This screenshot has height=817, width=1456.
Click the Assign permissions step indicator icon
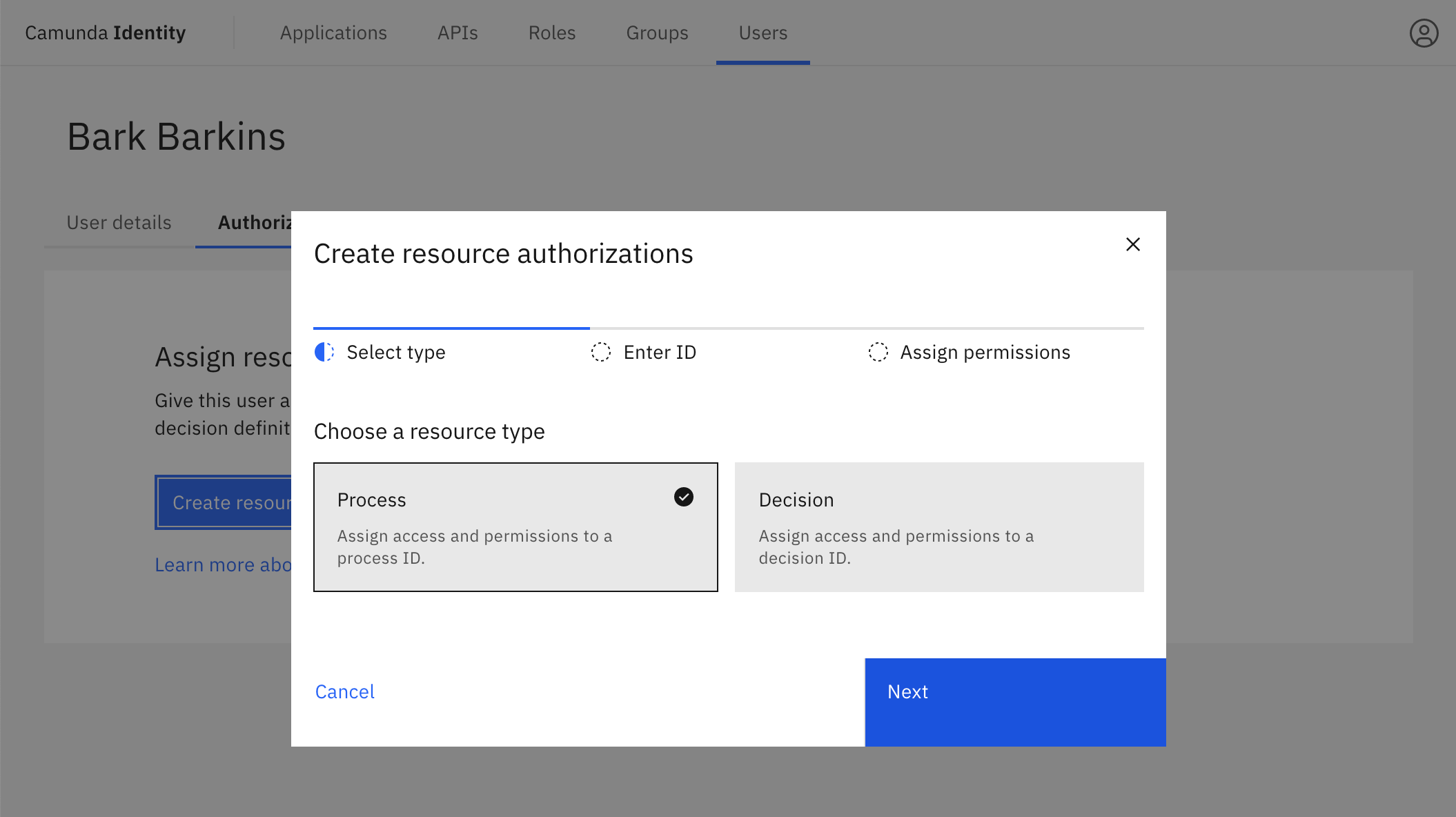point(878,352)
